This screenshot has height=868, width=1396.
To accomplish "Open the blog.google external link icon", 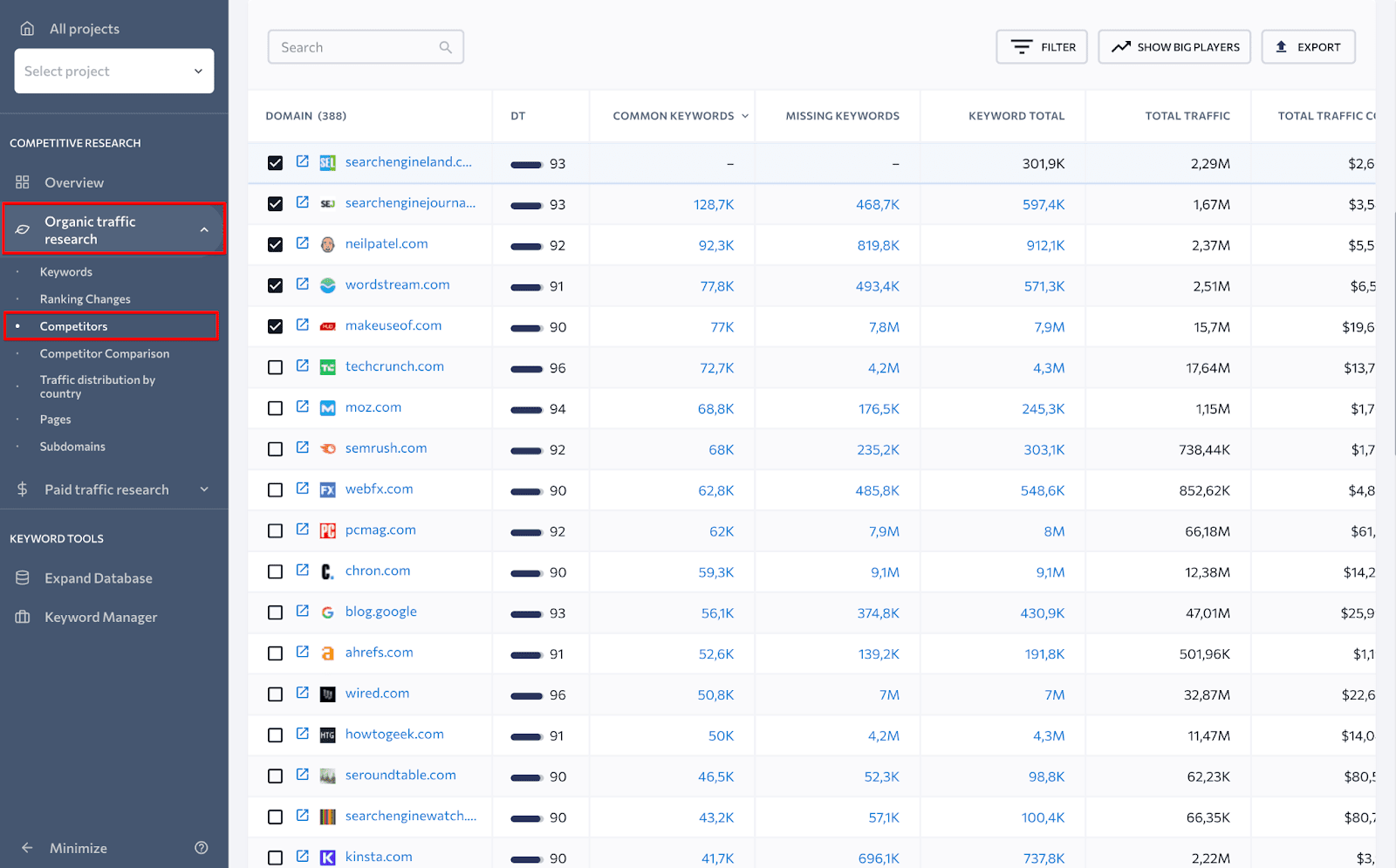I will coord(303,612).
